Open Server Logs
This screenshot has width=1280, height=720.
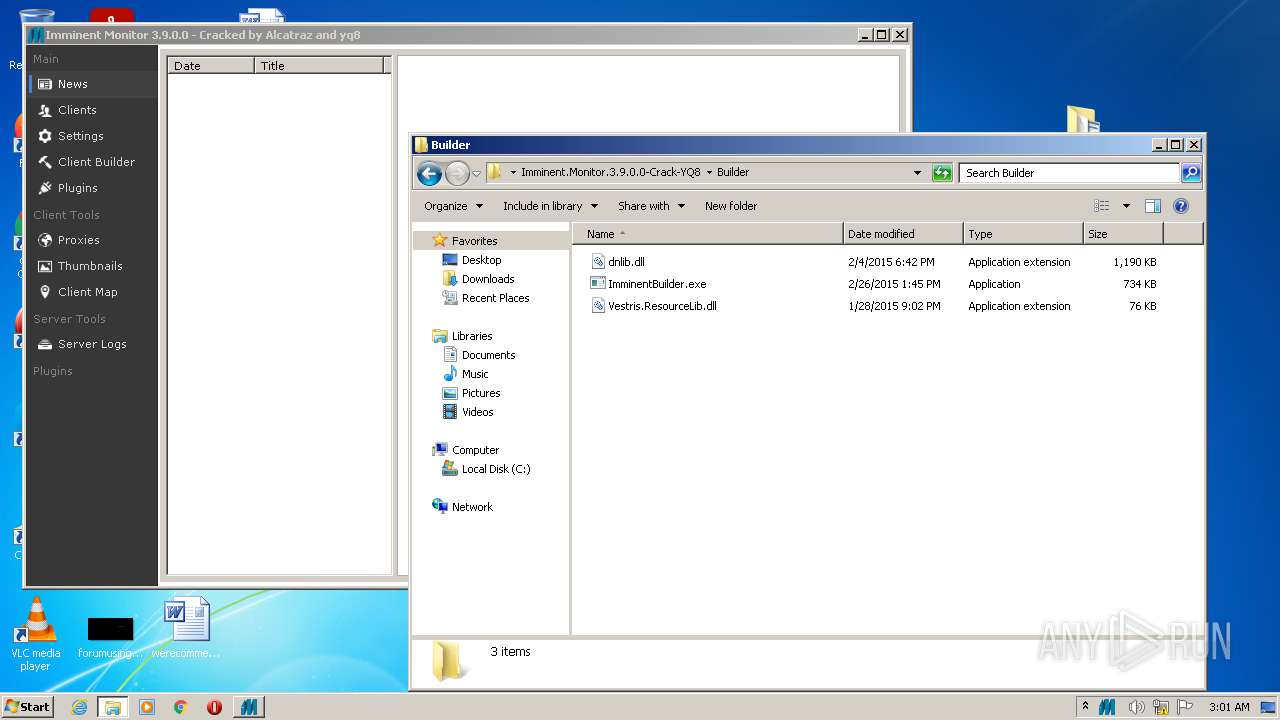92,344
